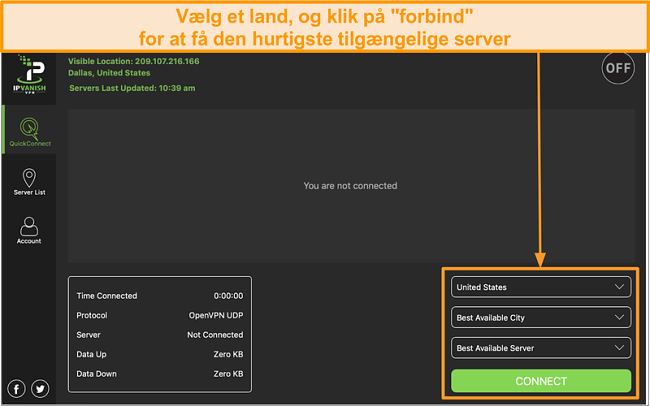Screen dimensions: 650x406
Task: Click the Time Connected value 0:00:00
Action: pos(228,296)
